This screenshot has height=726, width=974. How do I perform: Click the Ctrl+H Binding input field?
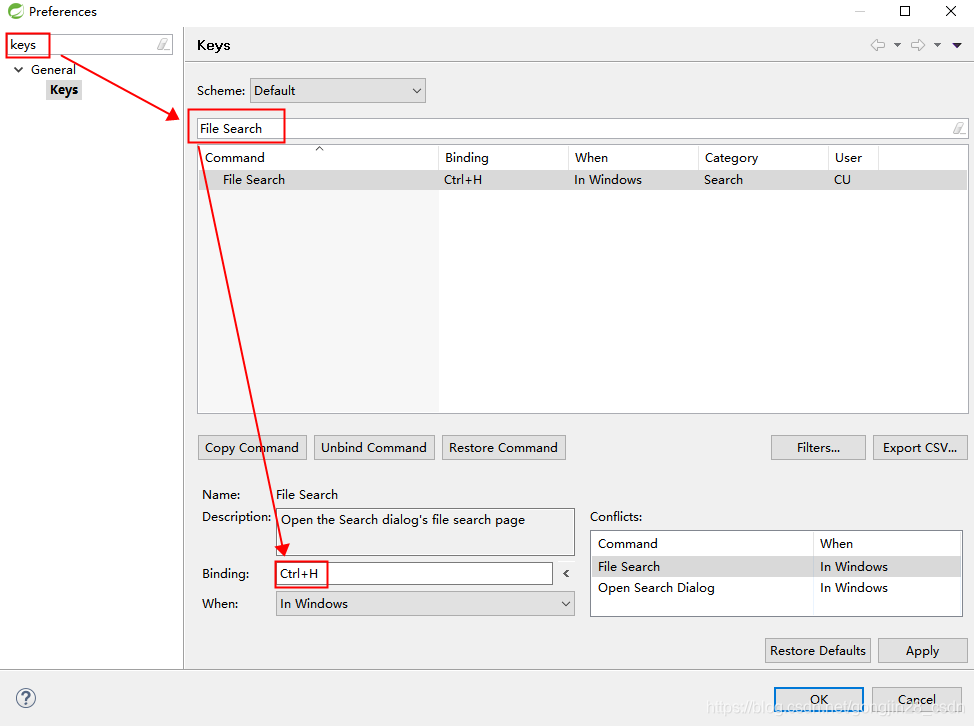[x=414, y=573]
